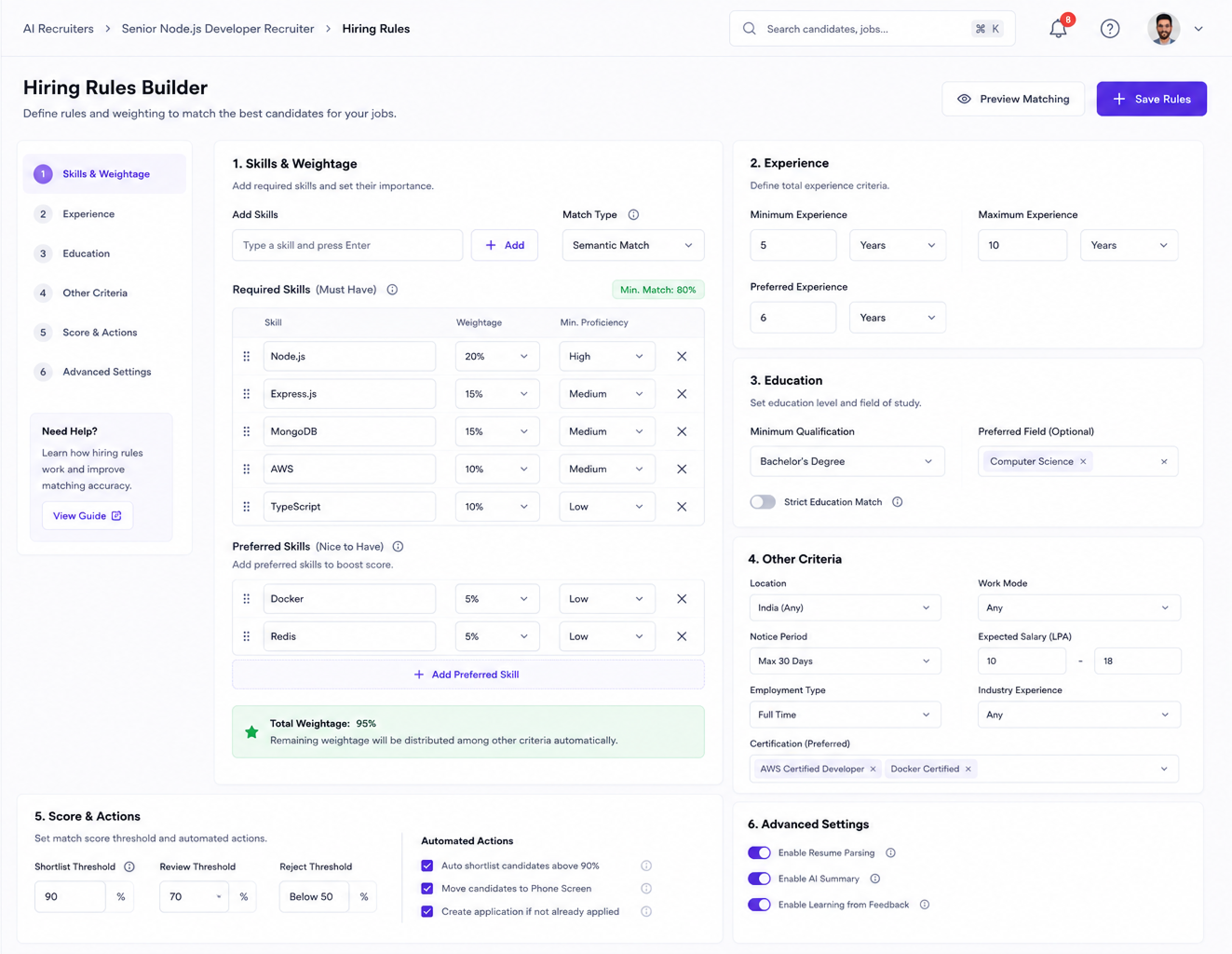This screenshot has width=1232, height=954.
Task: Open Node.js weightage 20% dropdown
Action: (x=497, y=357)
